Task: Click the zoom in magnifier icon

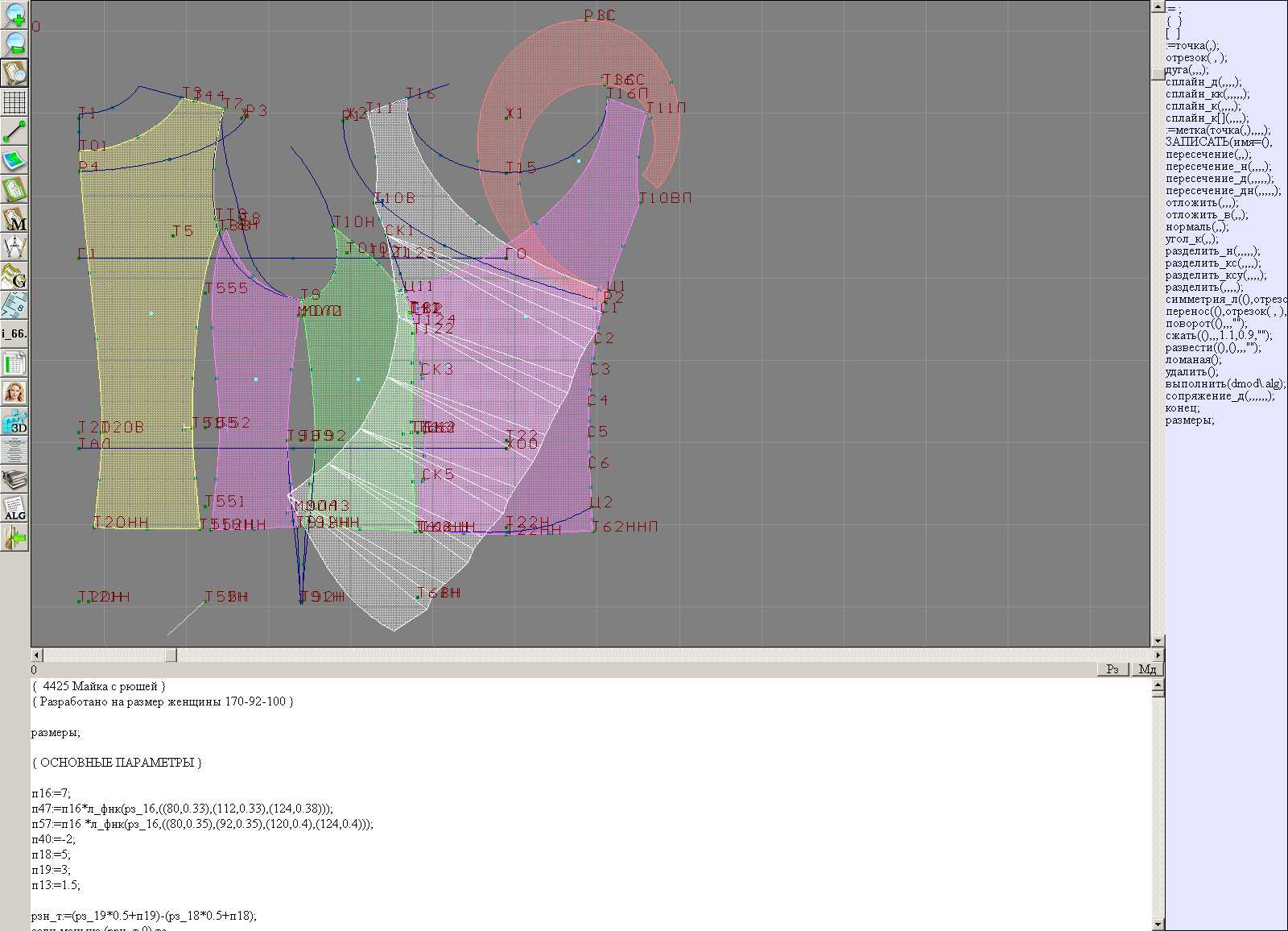Action: pos(14,14)
